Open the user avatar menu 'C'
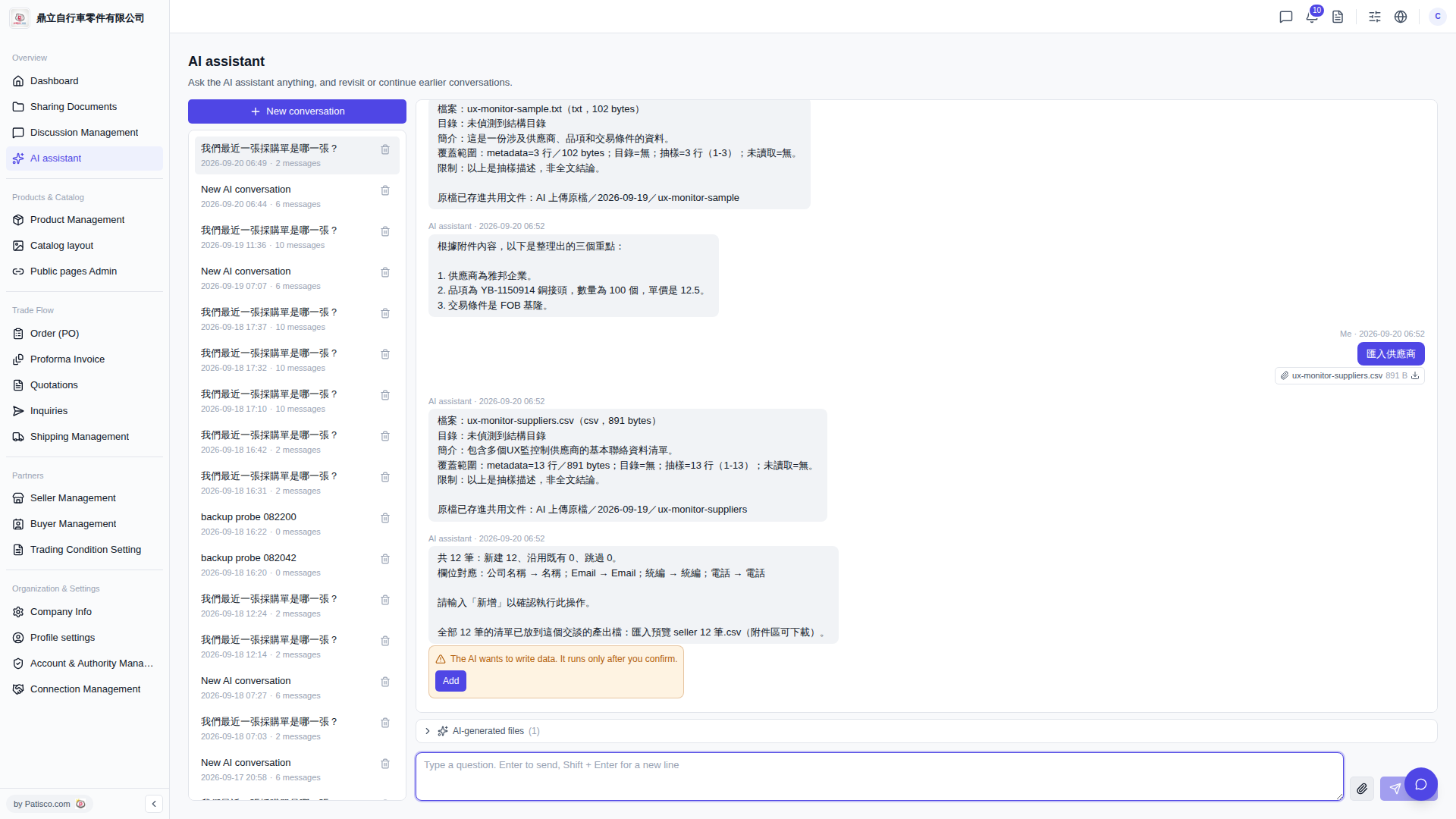 tap(1438, 17)
